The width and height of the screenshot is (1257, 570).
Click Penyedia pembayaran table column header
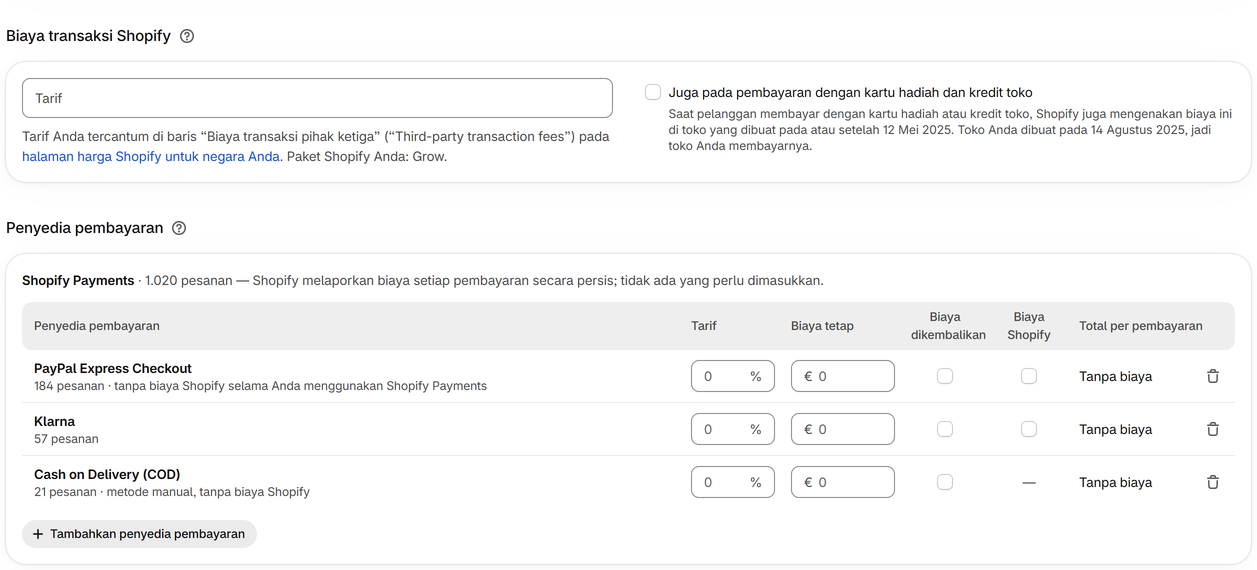pyautogui.click(x=97, y=326)
